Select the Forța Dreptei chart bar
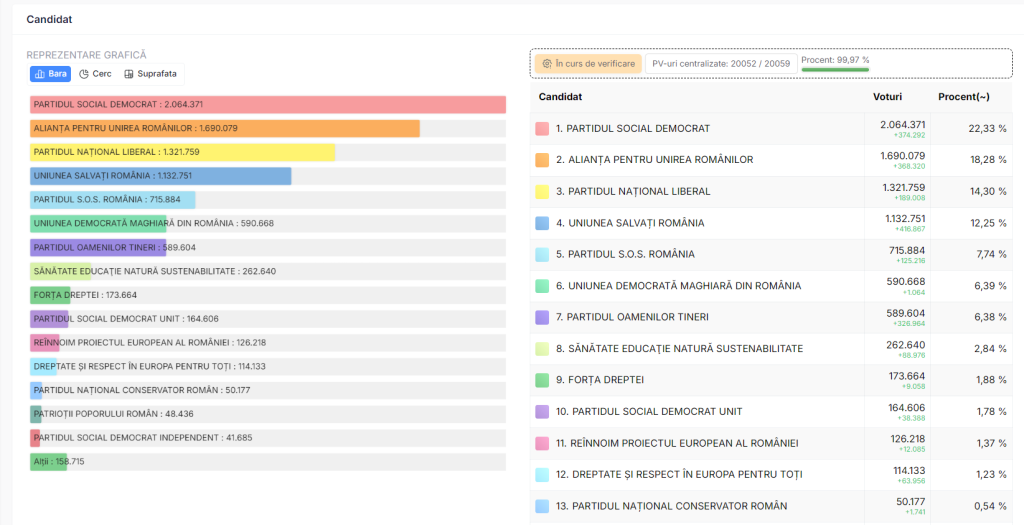The width and height of the screenshot is (1024, 525). click(x=50, y=295)
